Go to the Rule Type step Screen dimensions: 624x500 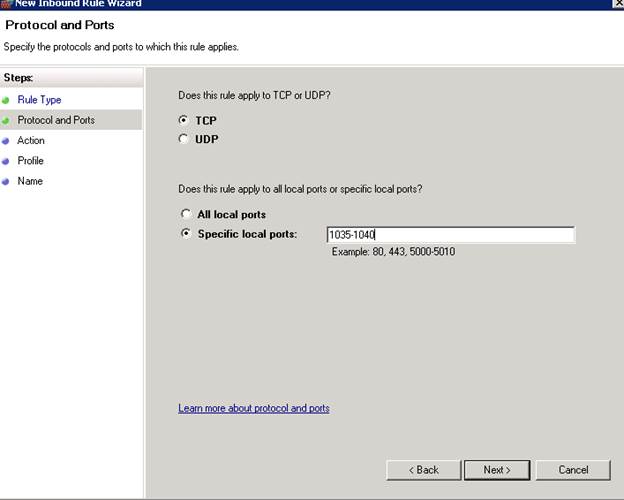[x=39, y=100]
